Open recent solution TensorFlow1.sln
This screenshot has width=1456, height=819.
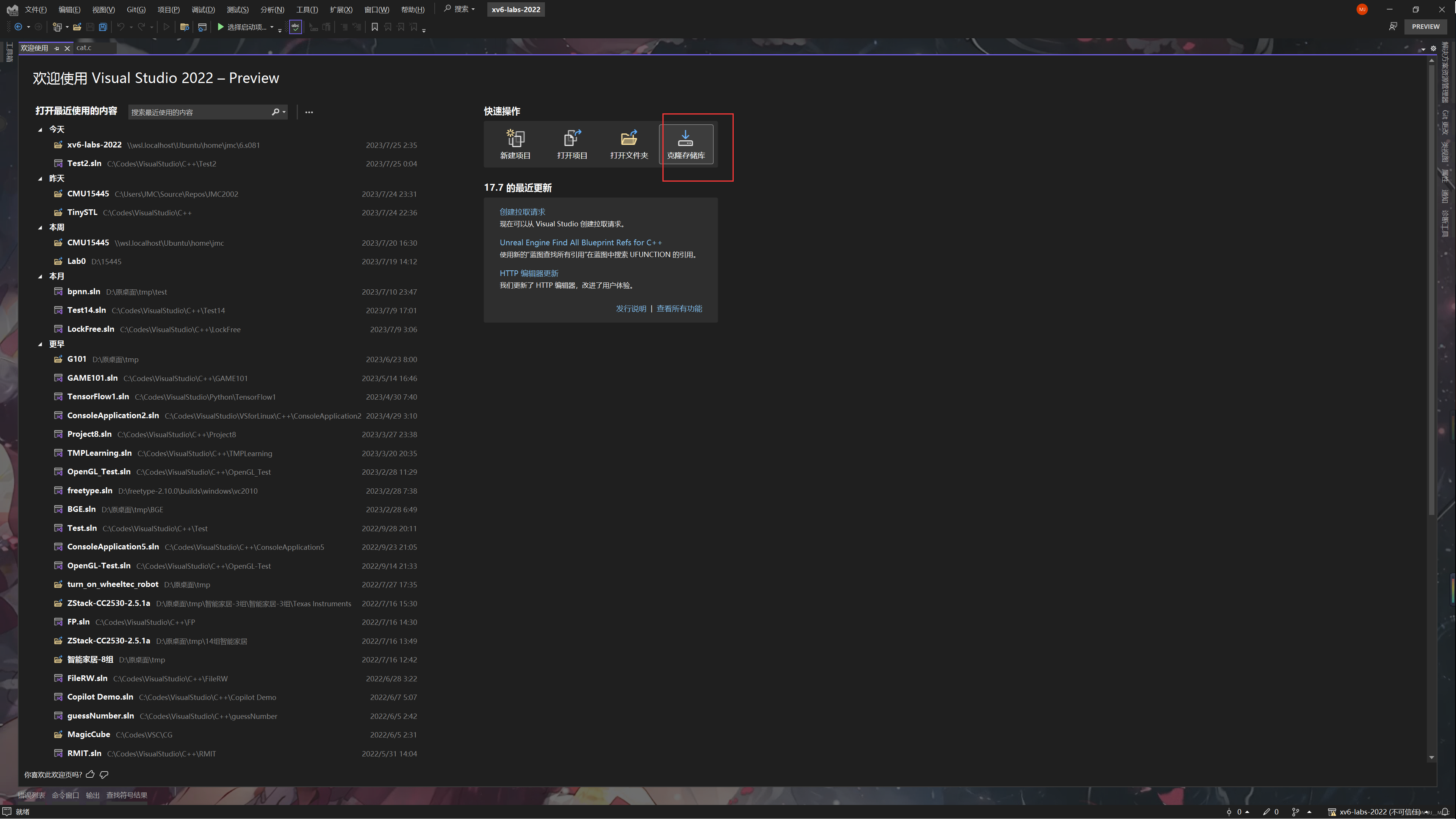tap(235, 397)
